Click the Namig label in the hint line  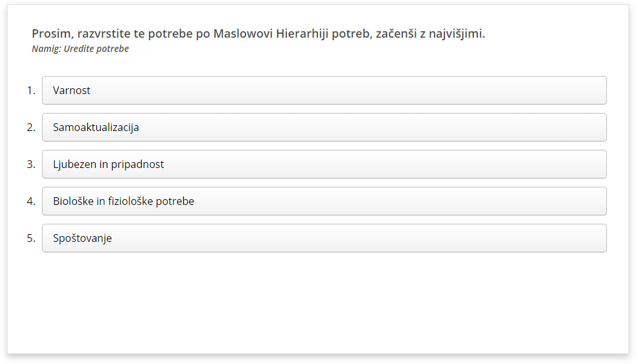(x=46, y=49)
